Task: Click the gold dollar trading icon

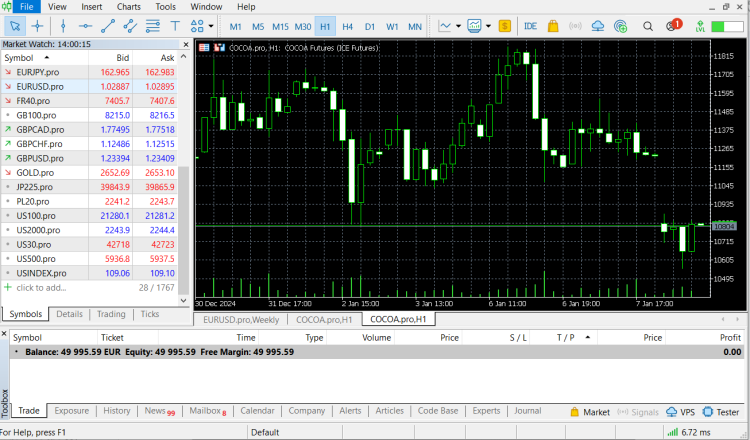Action: tap(505, 26)
